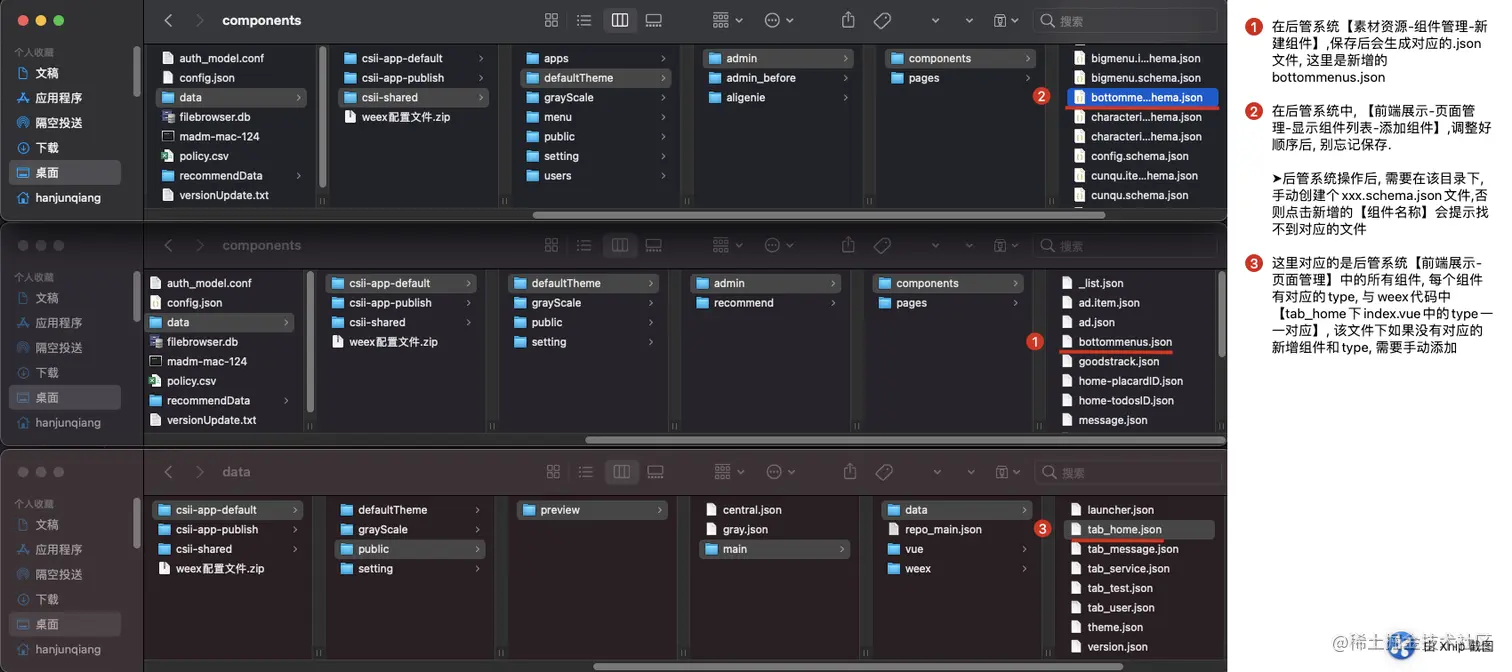Viewport: 1512px width, 672px height.
Task: Switch top components window to list view
Action: tap(585, 20)
